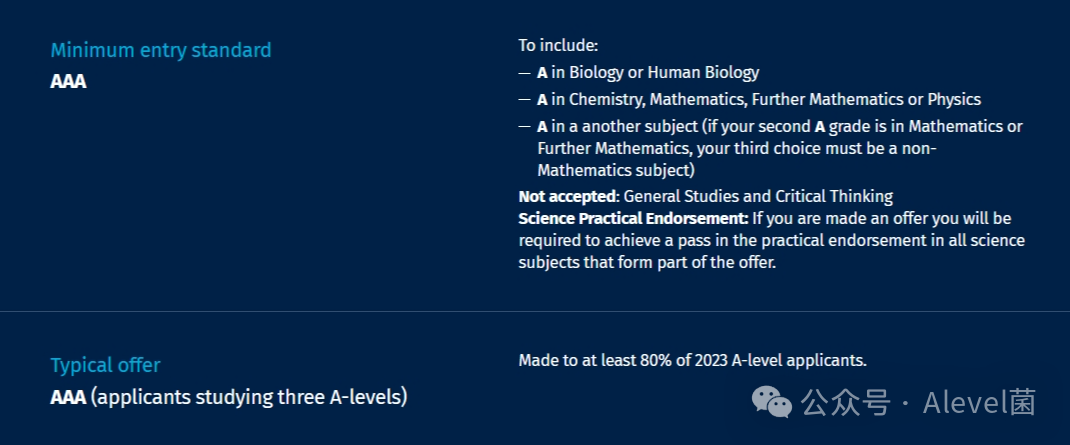Select the bold AAA minimum entry grade
Image resolution: width=1070 pixels, height=445 pixels.
[x=68, y=81]
